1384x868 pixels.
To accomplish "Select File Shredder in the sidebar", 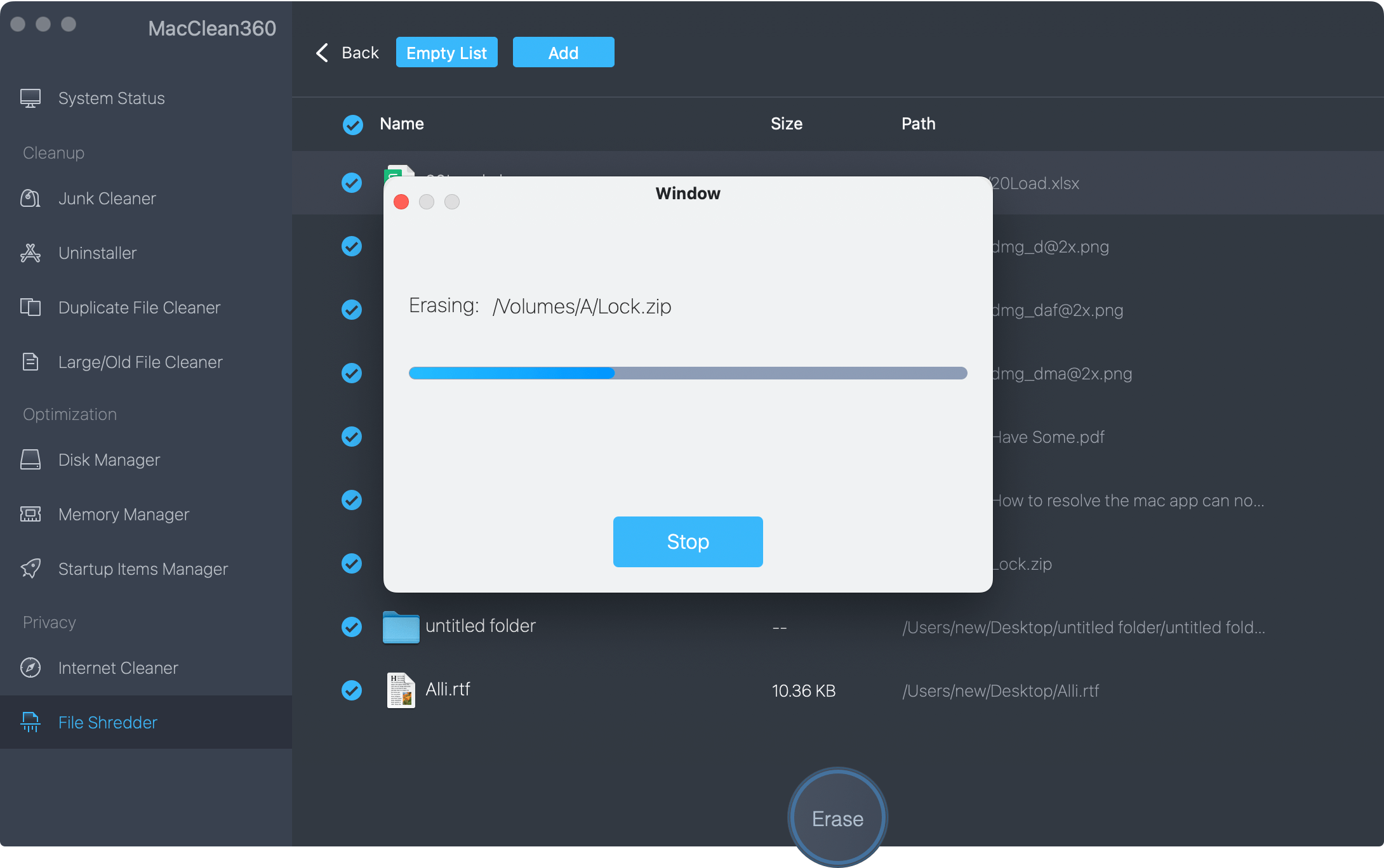I will (107, 723).
